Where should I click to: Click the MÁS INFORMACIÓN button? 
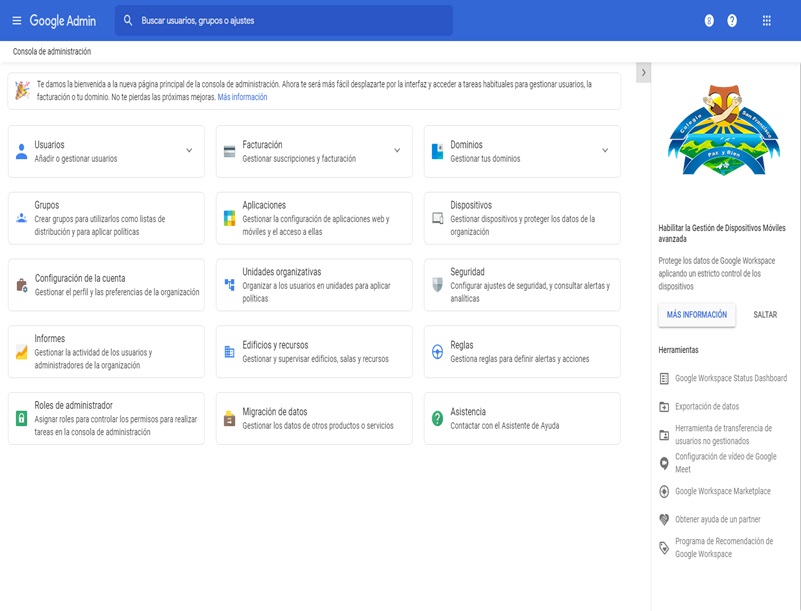[x=696, y=314]
